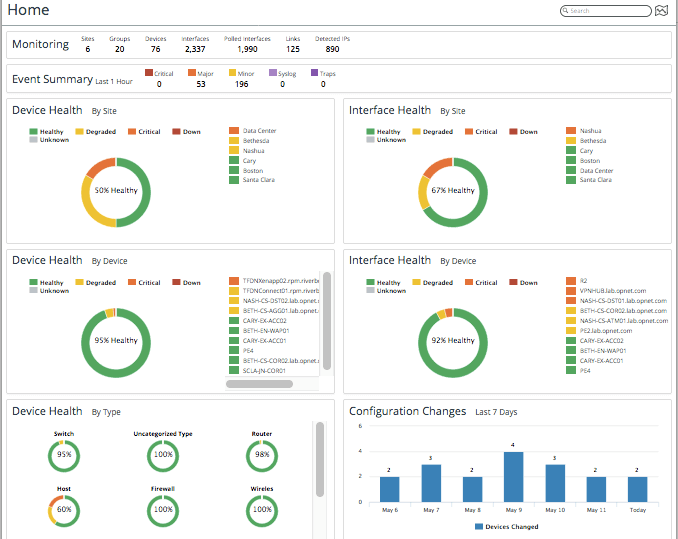Click the 92% Healthy donut chart
Image resolution: width=678 pixels, height=539 pixels.
[x=453, y=342]
